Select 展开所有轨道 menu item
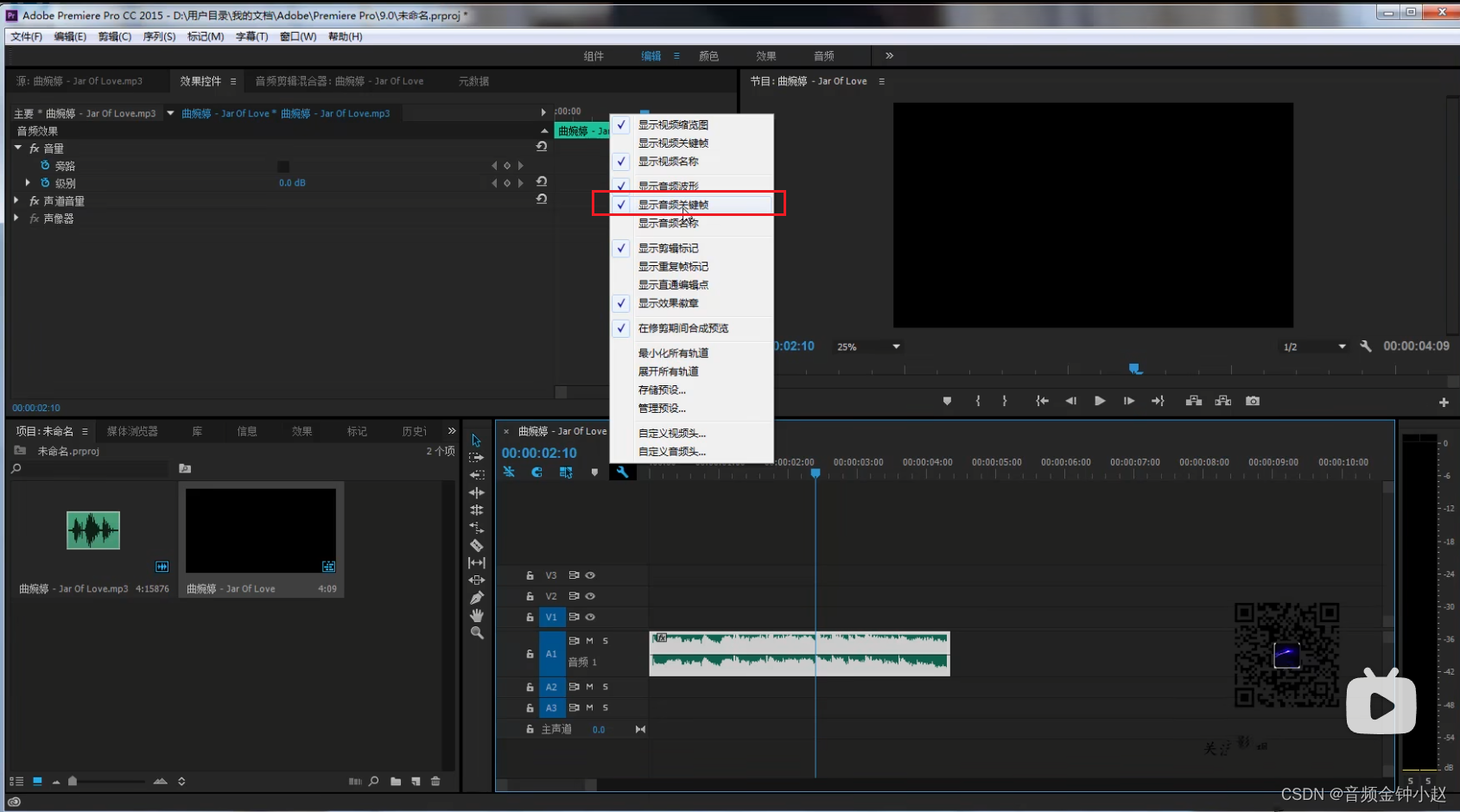1460x812 pixels. [691, 371]
